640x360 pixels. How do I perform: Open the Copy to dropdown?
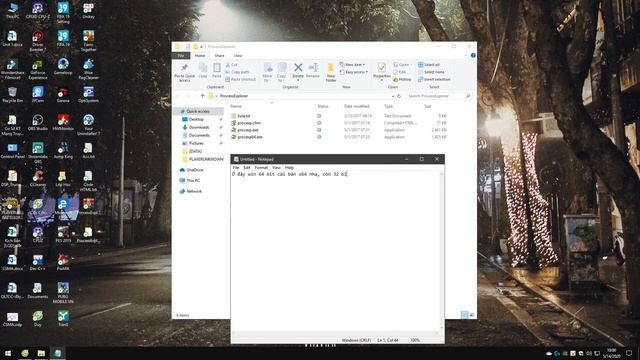tap(282, 73)
